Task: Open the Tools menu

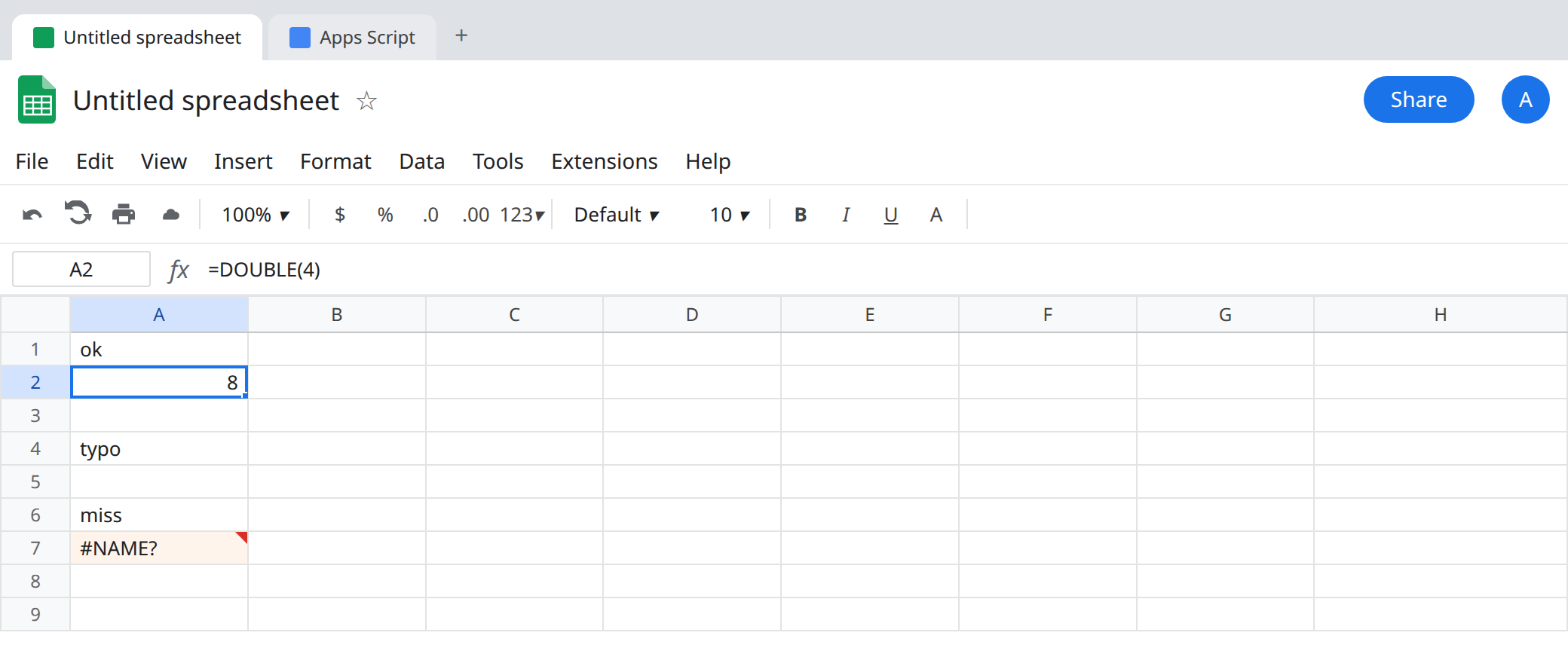Action: pos(498,161)
